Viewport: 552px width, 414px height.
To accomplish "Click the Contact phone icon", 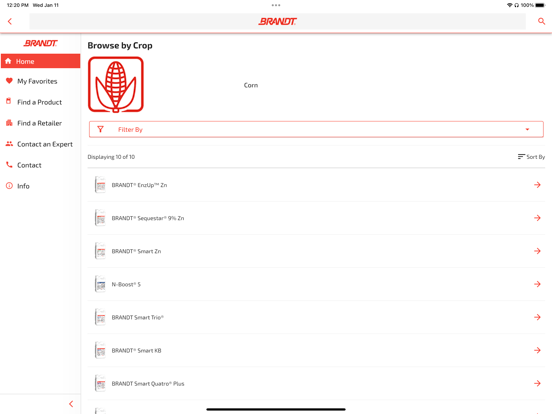I will point(9,164).
